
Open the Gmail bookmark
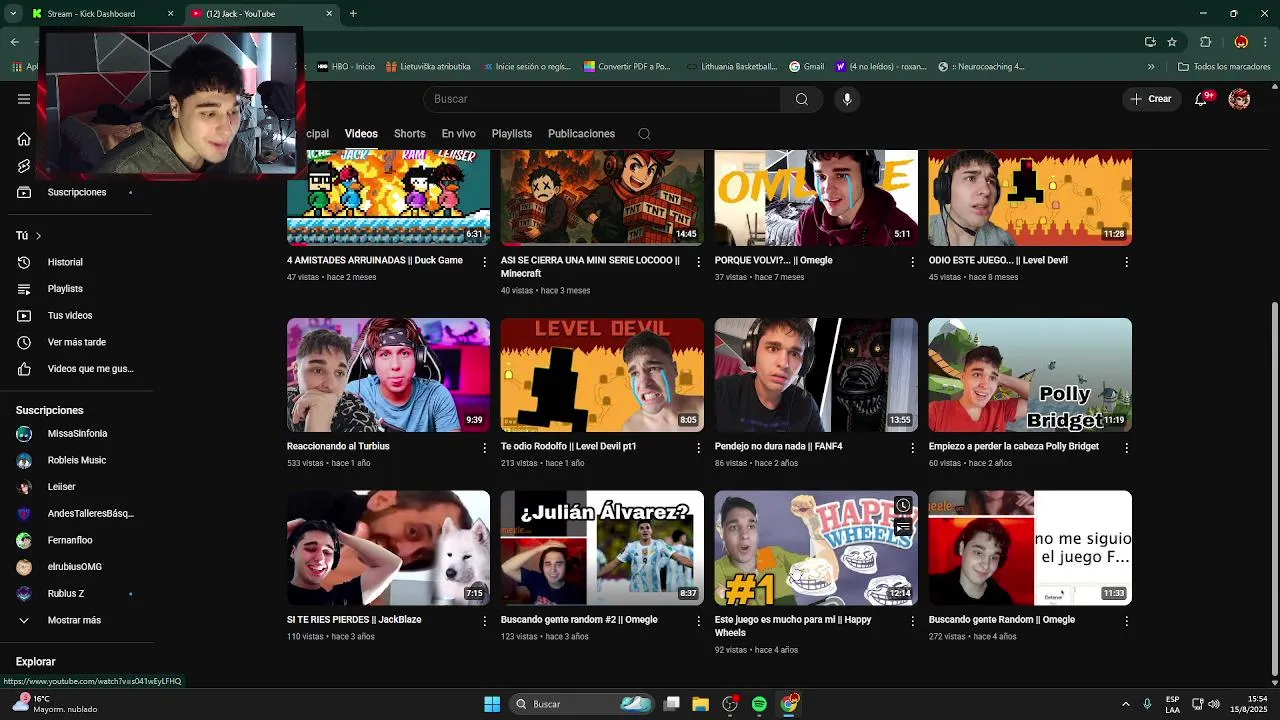[x=806, y=67]
